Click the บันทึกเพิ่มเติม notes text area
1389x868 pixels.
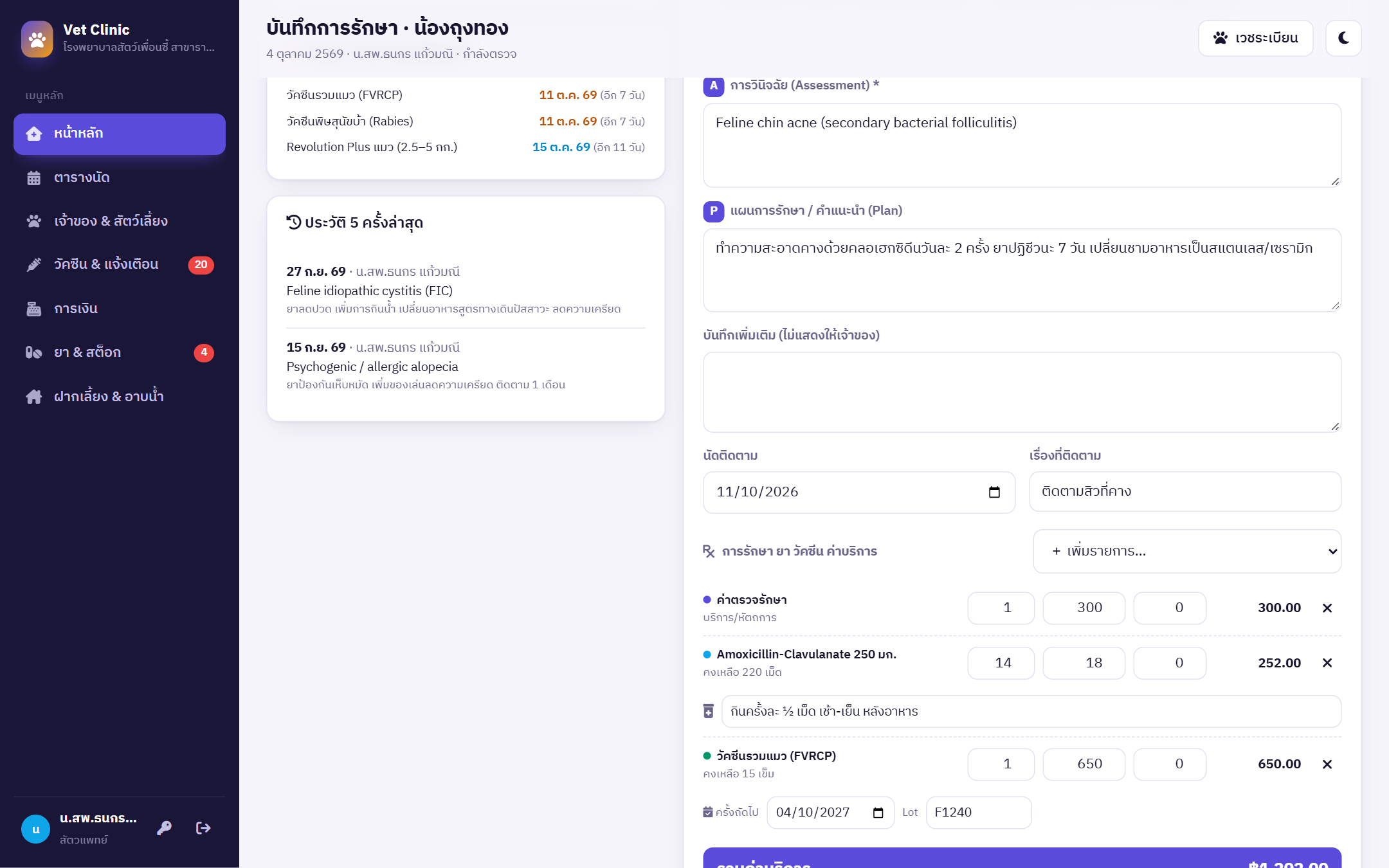click(x=1022, y=392)
